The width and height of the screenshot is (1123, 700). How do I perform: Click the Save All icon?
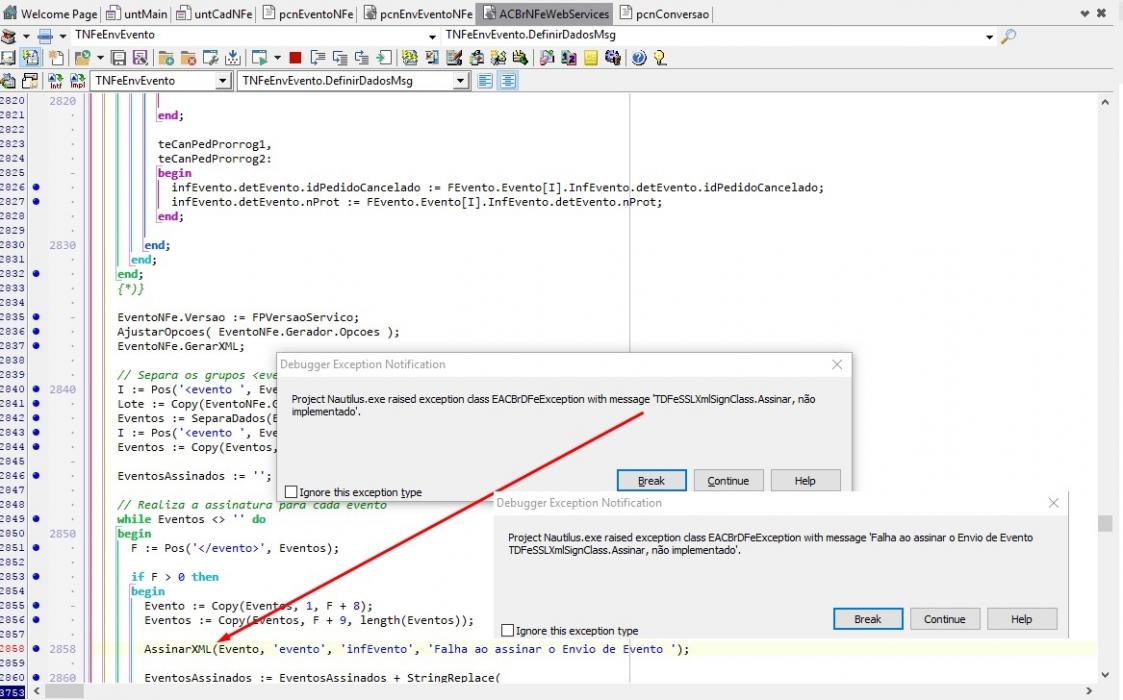tap(140, 57)
